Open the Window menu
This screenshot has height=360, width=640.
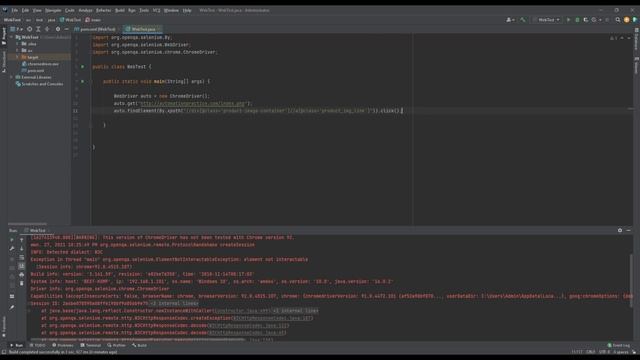(171, 10)
